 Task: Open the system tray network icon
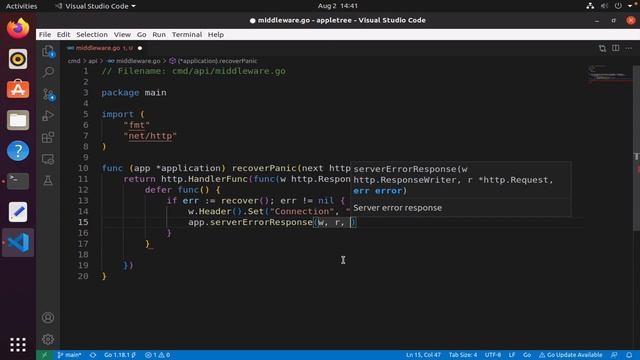click(590, 6)
